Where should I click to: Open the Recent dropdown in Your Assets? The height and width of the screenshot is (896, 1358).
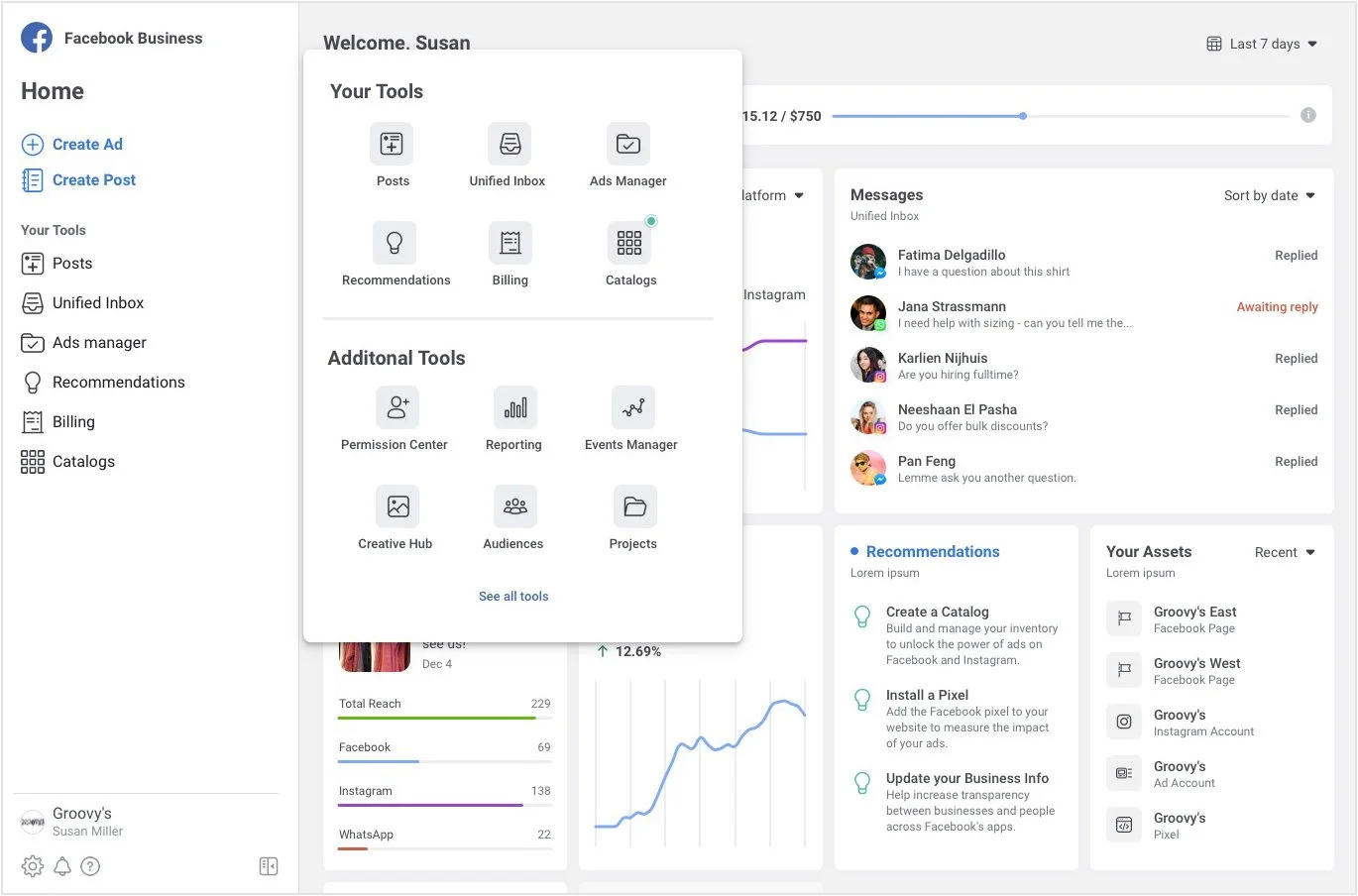pyautogui.click(x=1285, y=552)
